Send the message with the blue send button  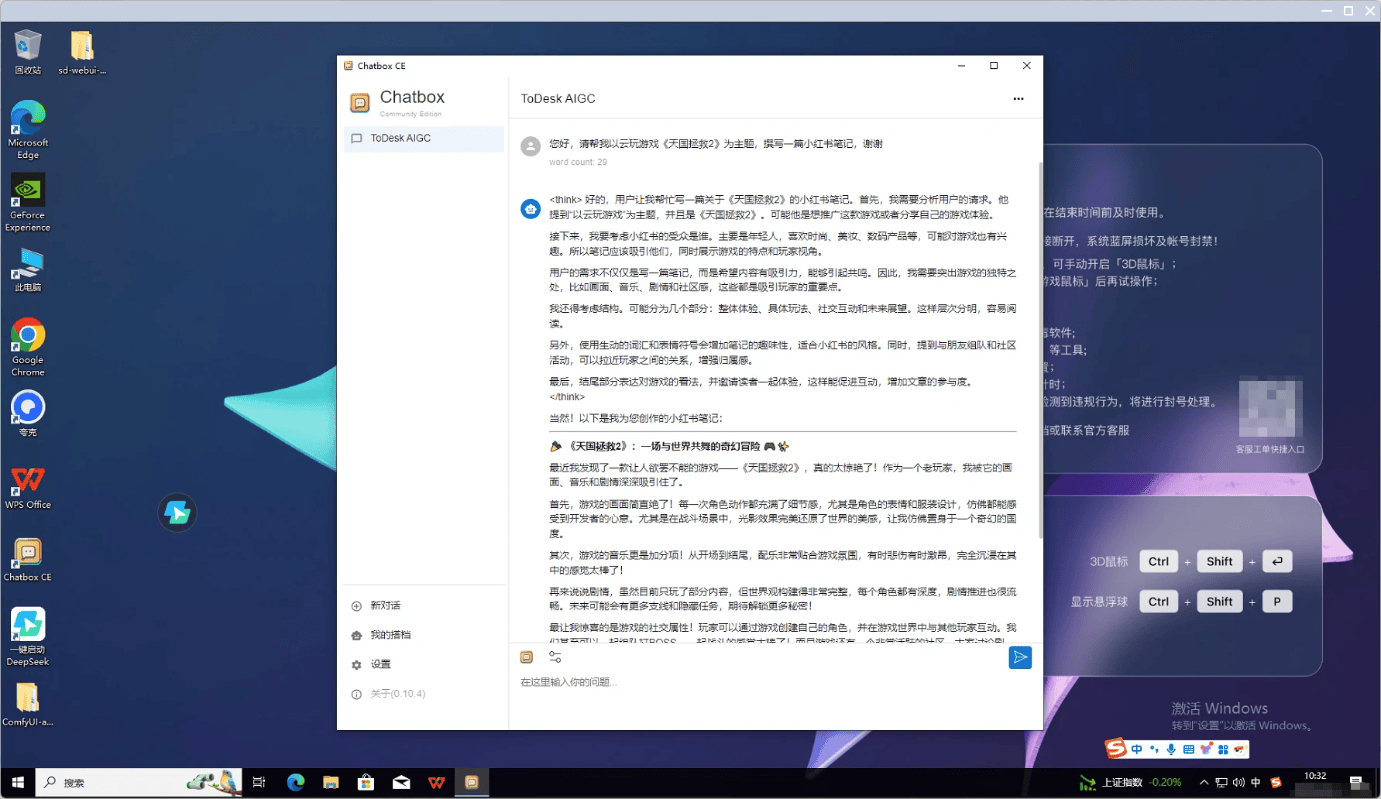click(1019, 657)
